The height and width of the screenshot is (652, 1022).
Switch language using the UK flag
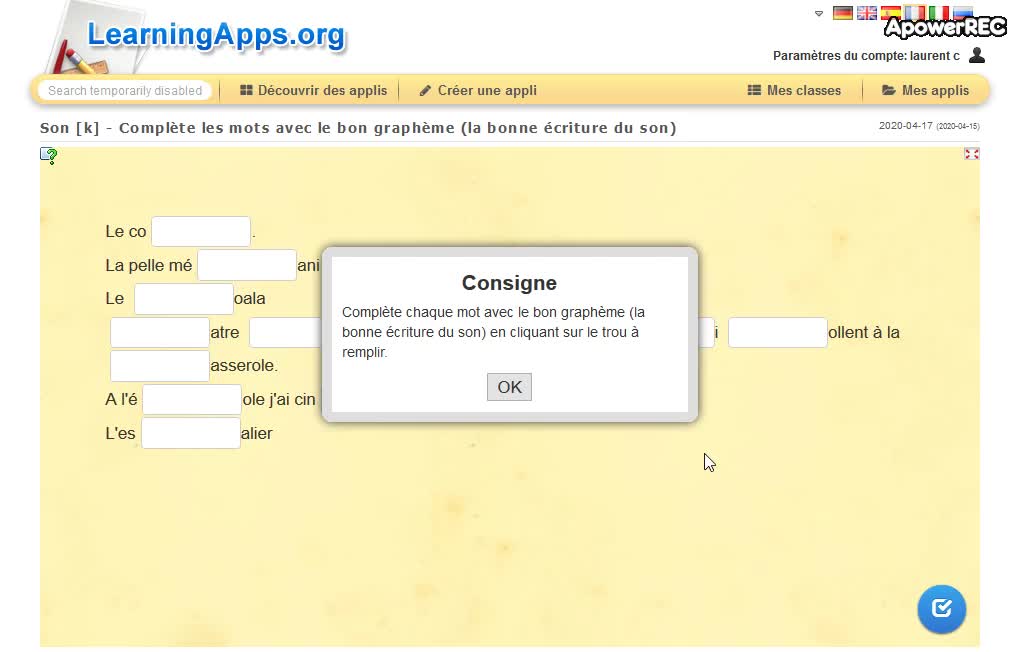click(x=867, y=13)
